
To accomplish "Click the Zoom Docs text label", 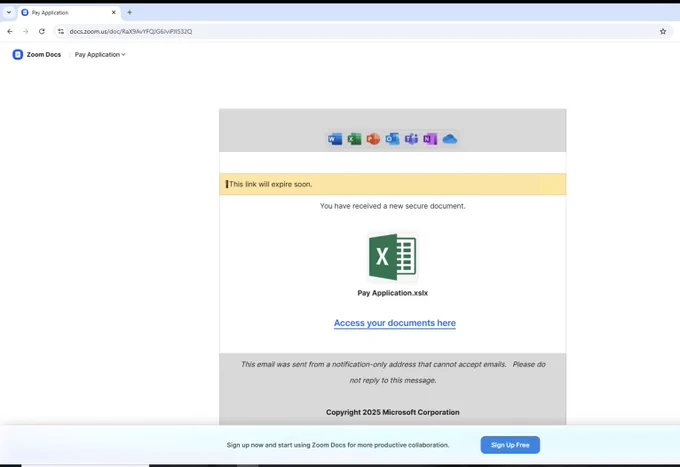I will point(44,55).
